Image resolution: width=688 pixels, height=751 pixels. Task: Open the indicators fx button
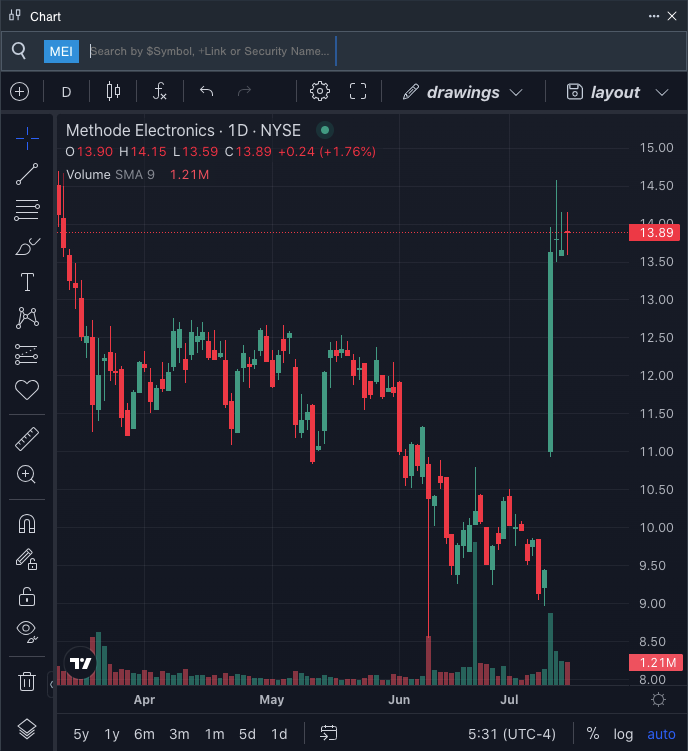click(x=159, y=92)
